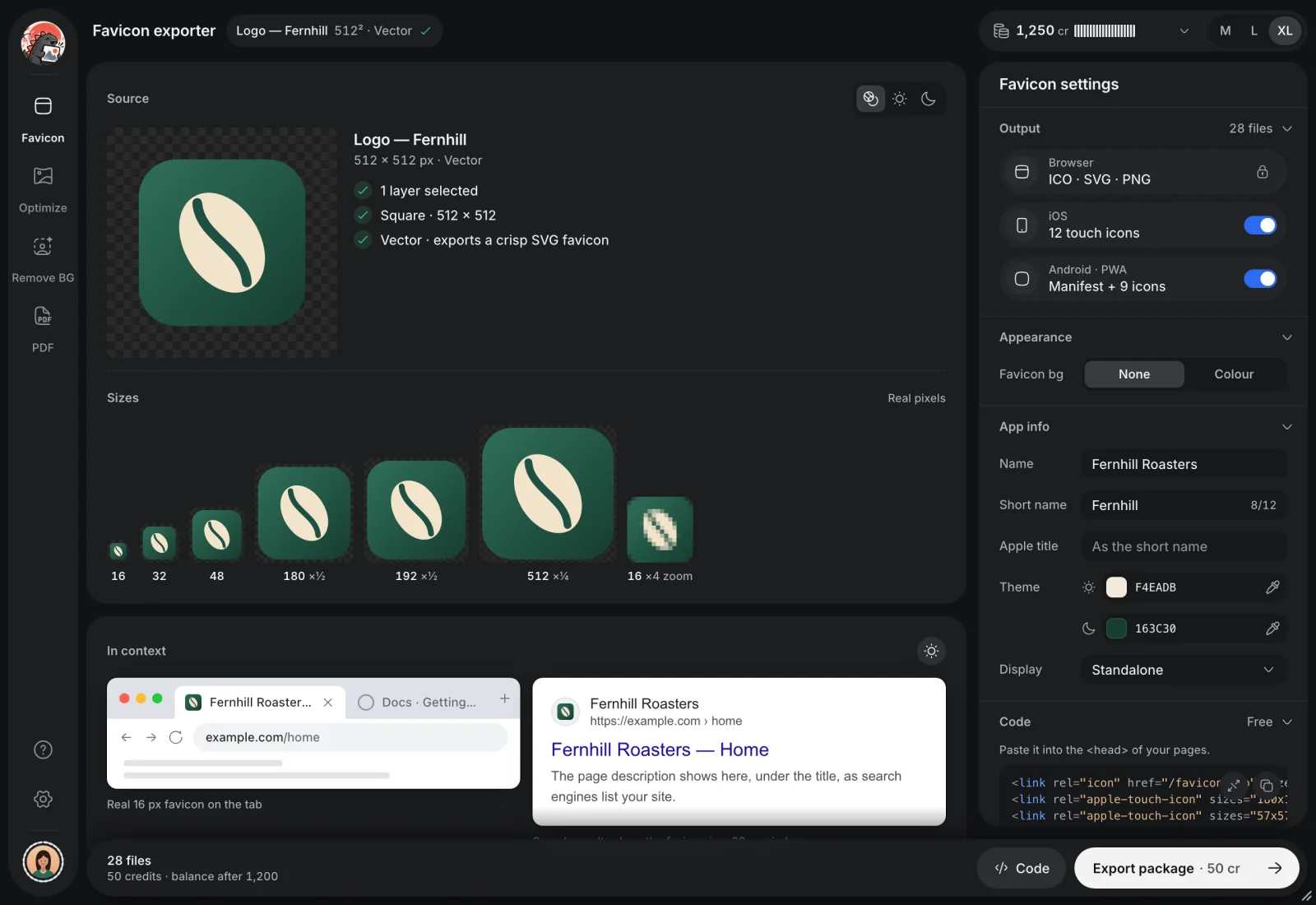Toggle the In context light mode button
Image resolution: width=1316 pixels, height=905 pixels.
tap(931, 651)
